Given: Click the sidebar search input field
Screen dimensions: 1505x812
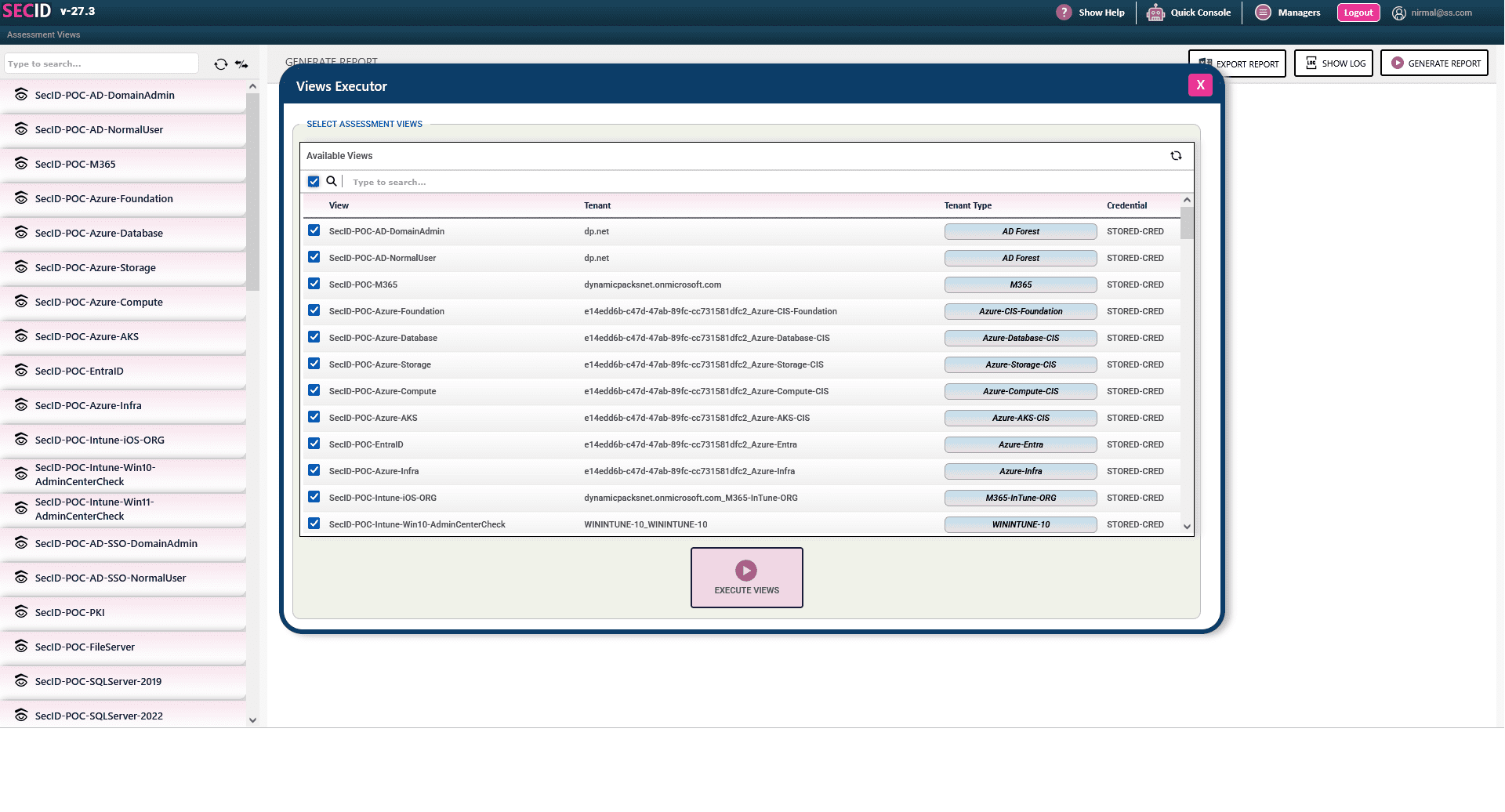Looking at the screenshot, I should (101, 64).
